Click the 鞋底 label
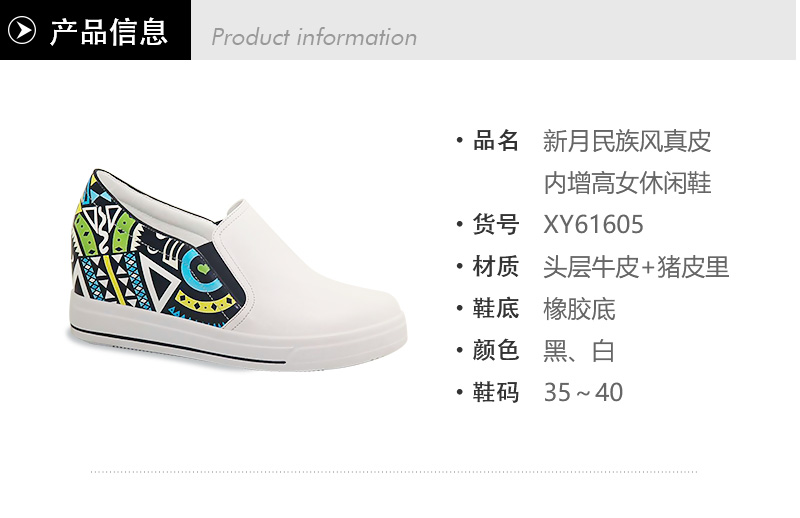800x518 pixels. pos(495,308)
